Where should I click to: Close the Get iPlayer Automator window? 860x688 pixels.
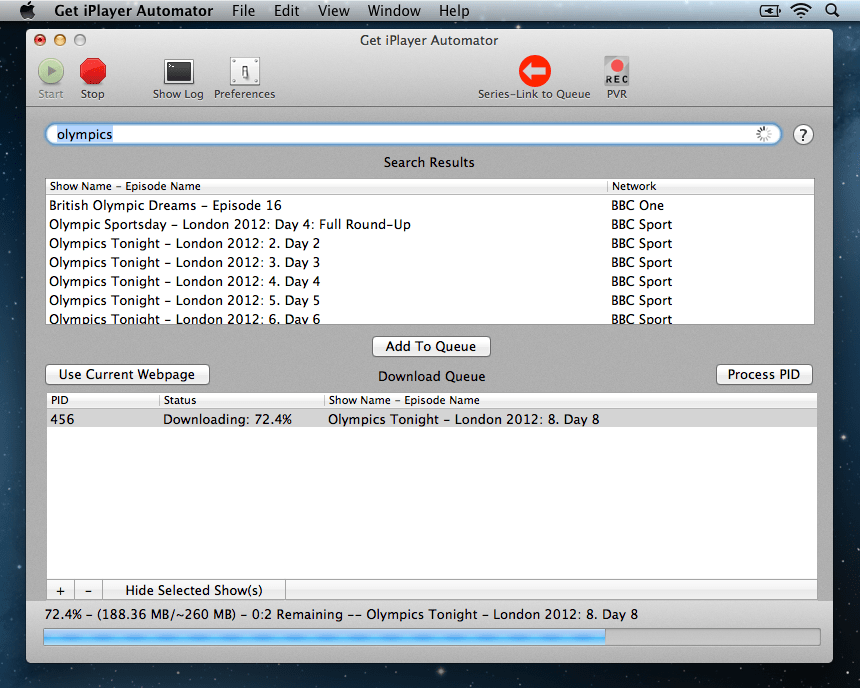40,40
